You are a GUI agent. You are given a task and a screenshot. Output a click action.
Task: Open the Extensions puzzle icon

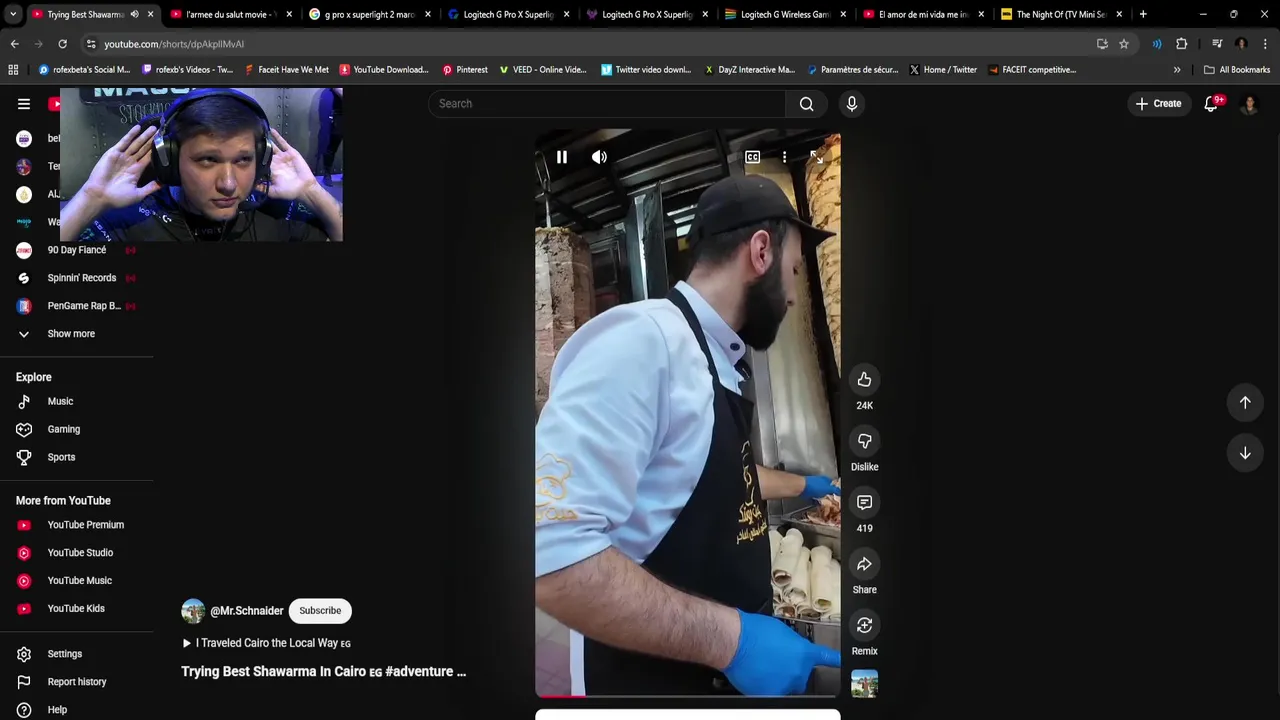[x=1181, y=44]
